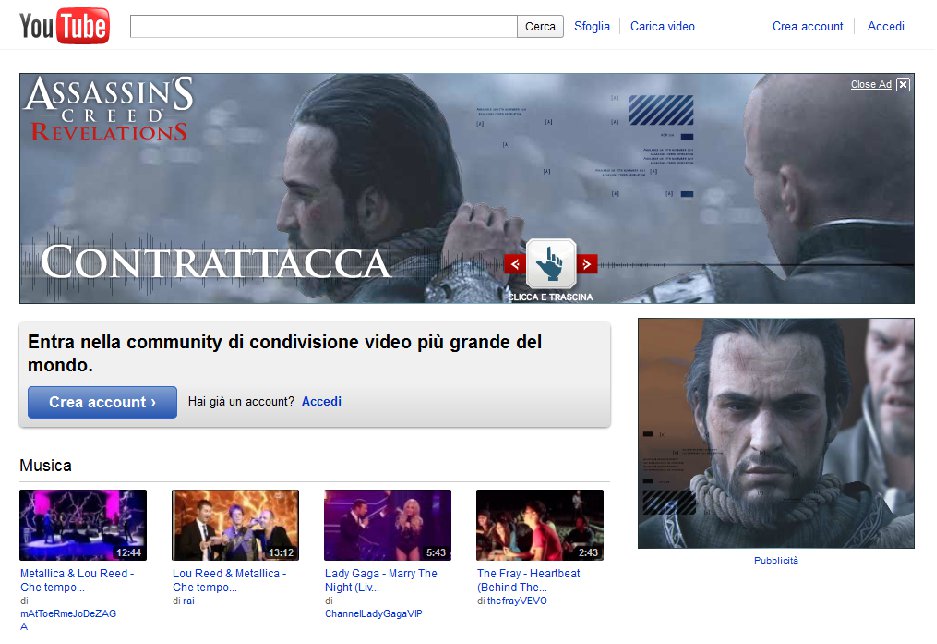
Task: Click the Close Ad text link
Action: (871, 84)
